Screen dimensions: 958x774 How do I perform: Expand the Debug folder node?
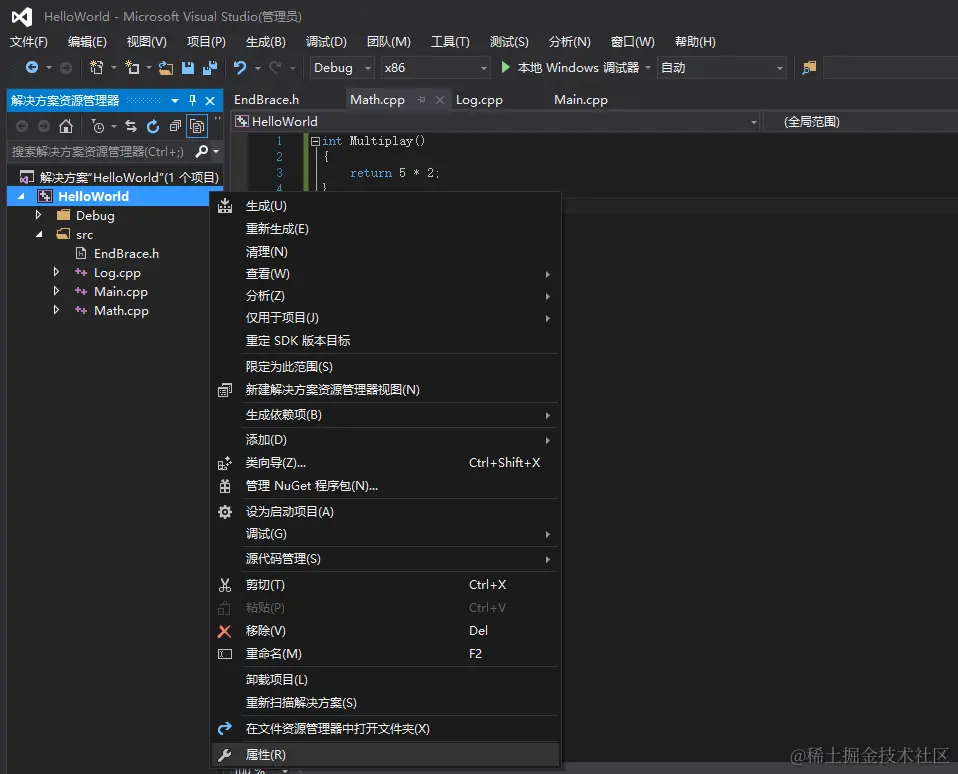tap(38, 215)
